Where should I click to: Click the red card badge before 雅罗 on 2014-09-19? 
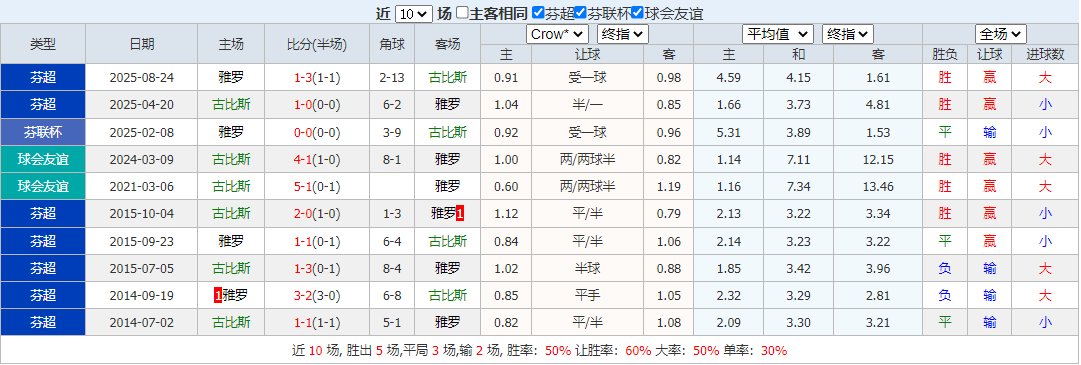[218, 295]
